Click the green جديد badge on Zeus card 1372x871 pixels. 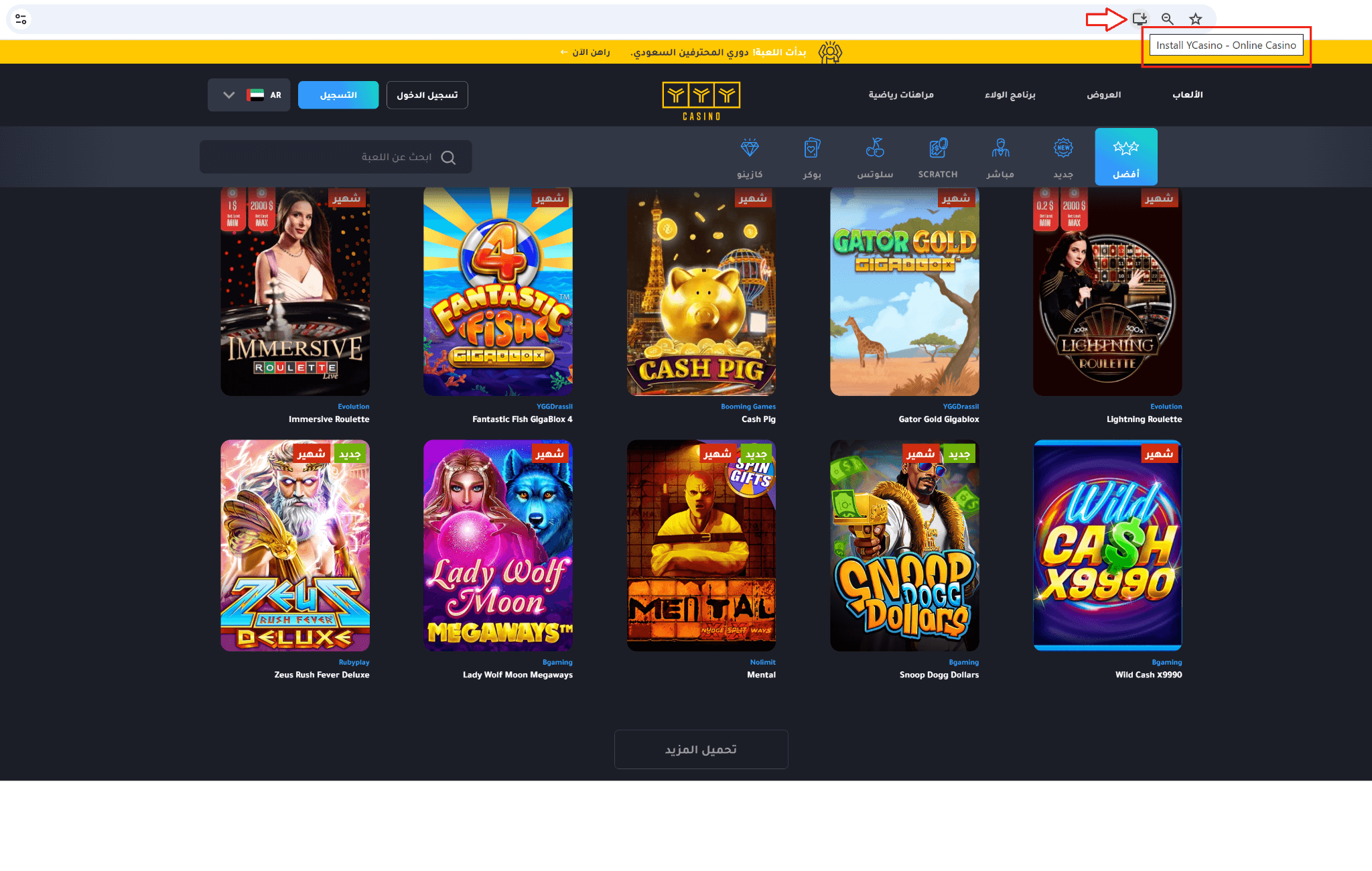tap(350, 454)
